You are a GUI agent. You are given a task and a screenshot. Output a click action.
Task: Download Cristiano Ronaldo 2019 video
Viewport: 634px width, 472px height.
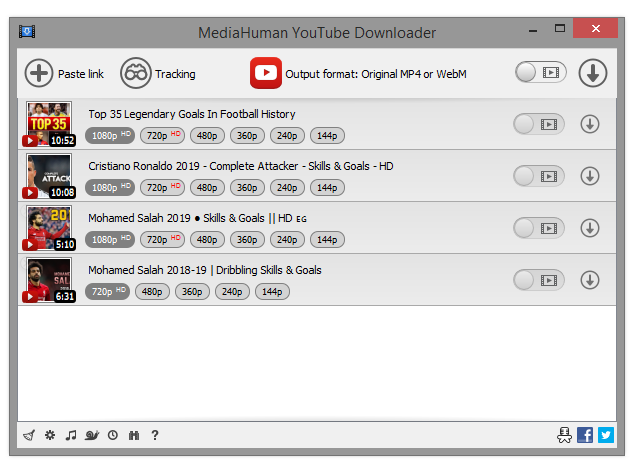[590, 176]
